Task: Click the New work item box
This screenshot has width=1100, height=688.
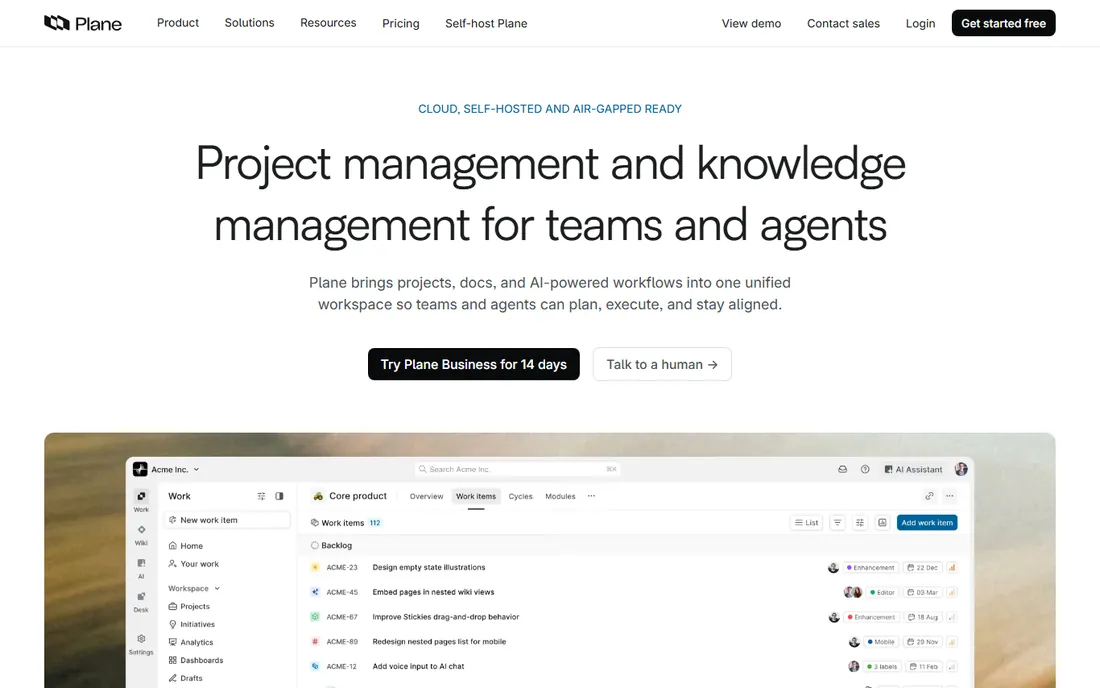Action: tap(227, 520)
